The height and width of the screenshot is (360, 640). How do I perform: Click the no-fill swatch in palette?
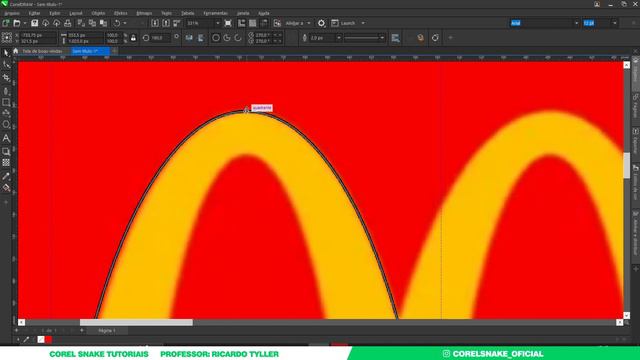[41, 339]
